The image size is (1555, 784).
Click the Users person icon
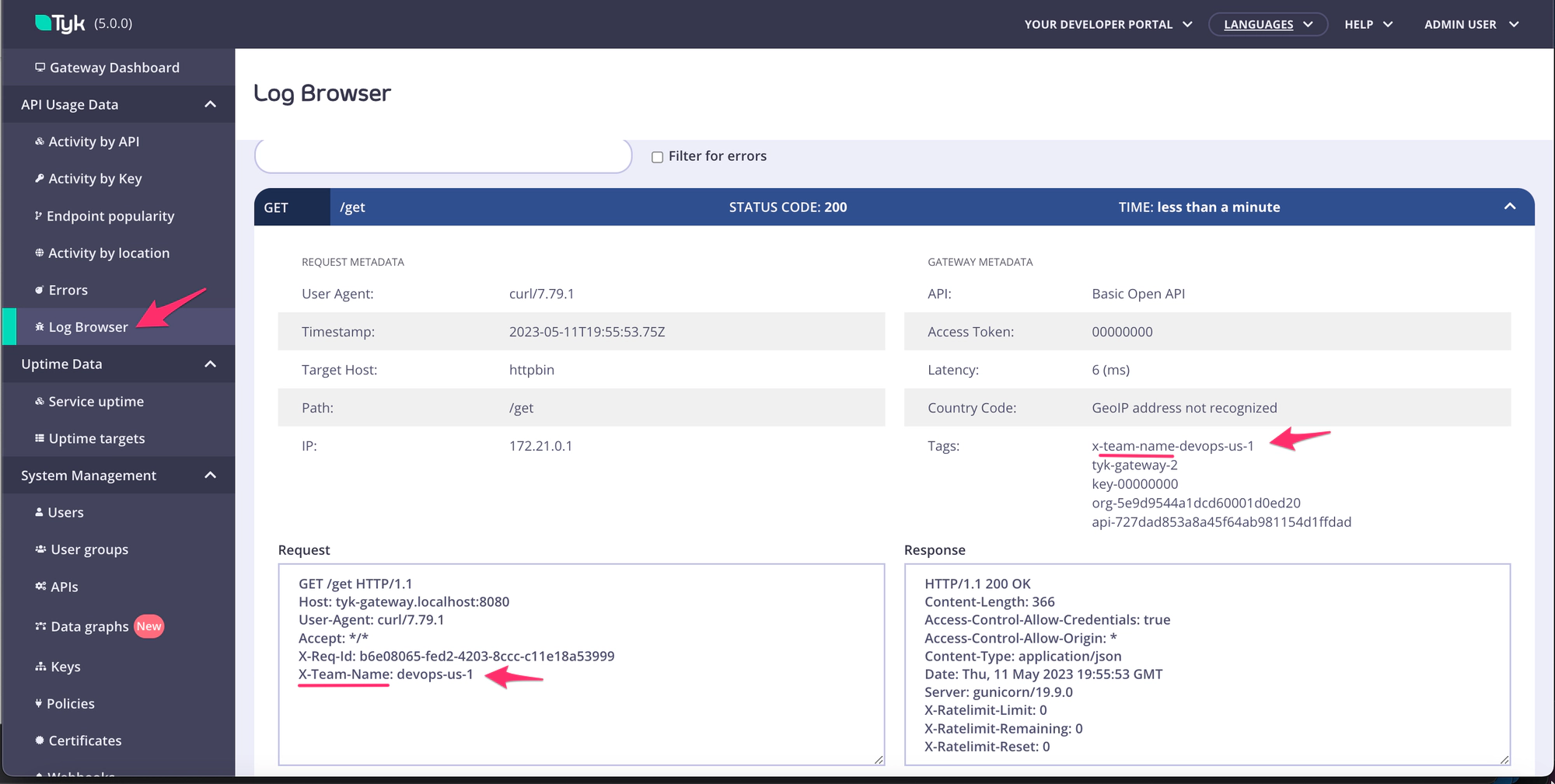pos(39,513)
